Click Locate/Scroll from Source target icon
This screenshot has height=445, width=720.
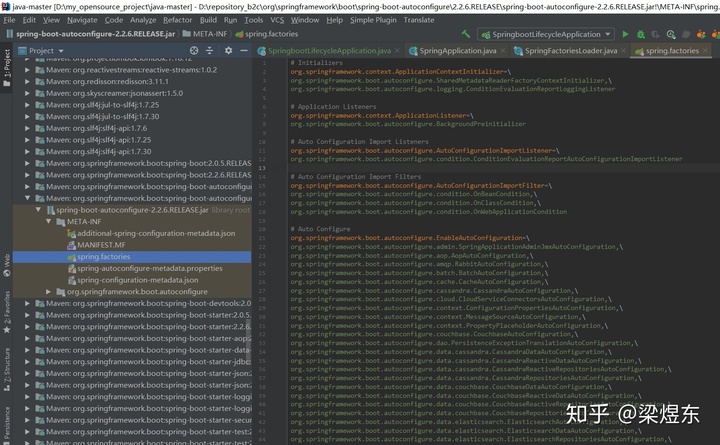click(x=194, y=51)
